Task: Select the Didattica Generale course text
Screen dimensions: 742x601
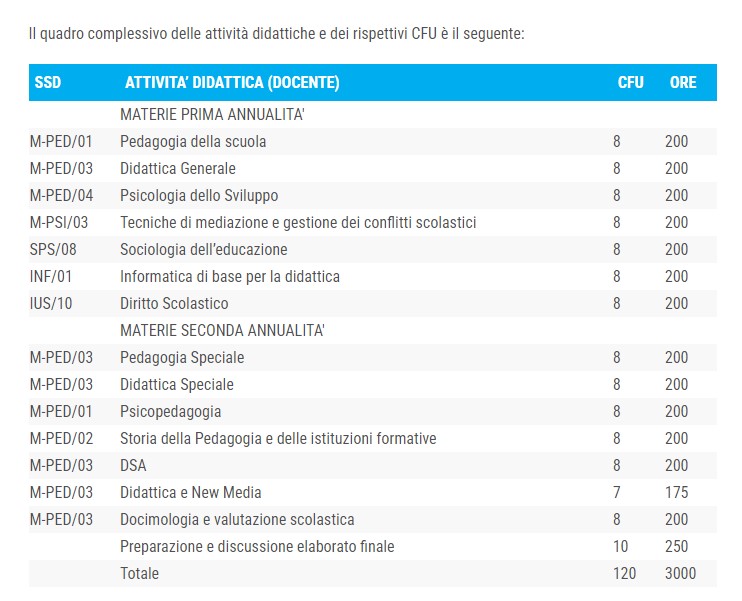Action: (x=178, y=168)
